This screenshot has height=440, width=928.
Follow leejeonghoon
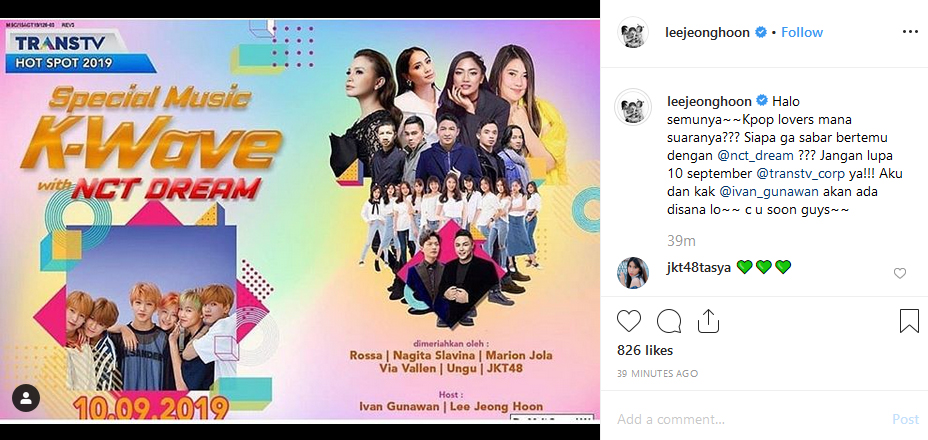click(x=801, y=32)
